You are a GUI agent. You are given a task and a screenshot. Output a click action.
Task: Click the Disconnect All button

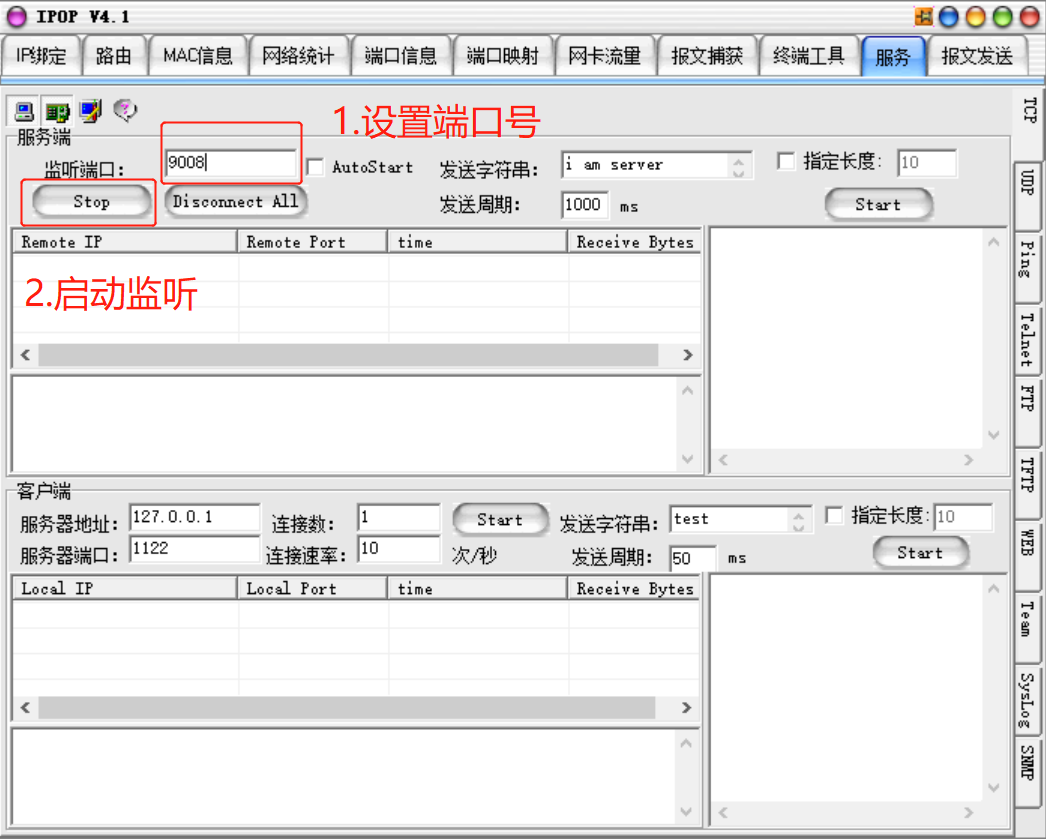[x=235, y=201]
